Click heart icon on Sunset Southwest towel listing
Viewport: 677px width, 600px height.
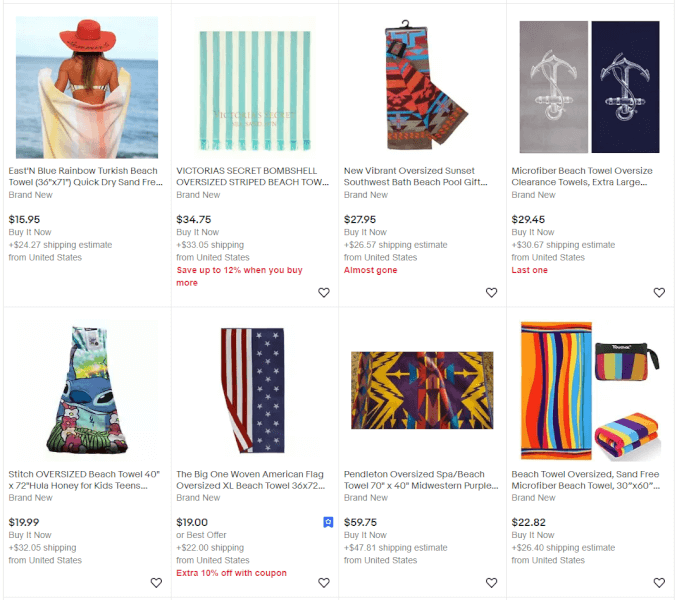pyautogui.click(x=491, y=293)
